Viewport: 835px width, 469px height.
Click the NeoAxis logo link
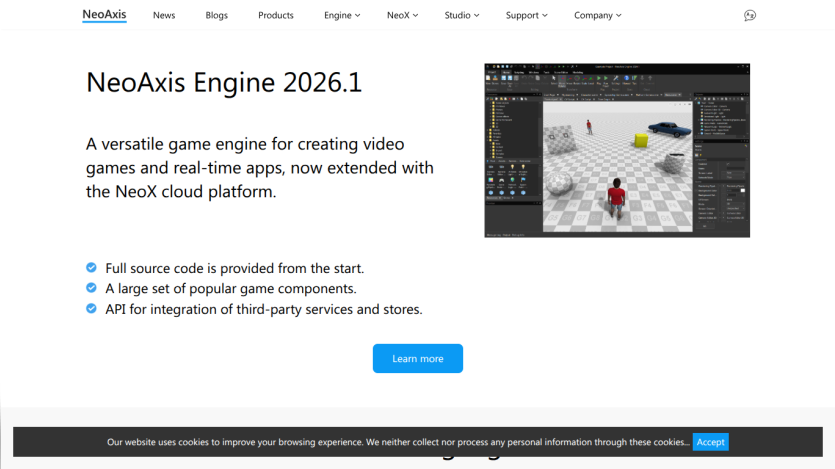(x=104, y=15)
